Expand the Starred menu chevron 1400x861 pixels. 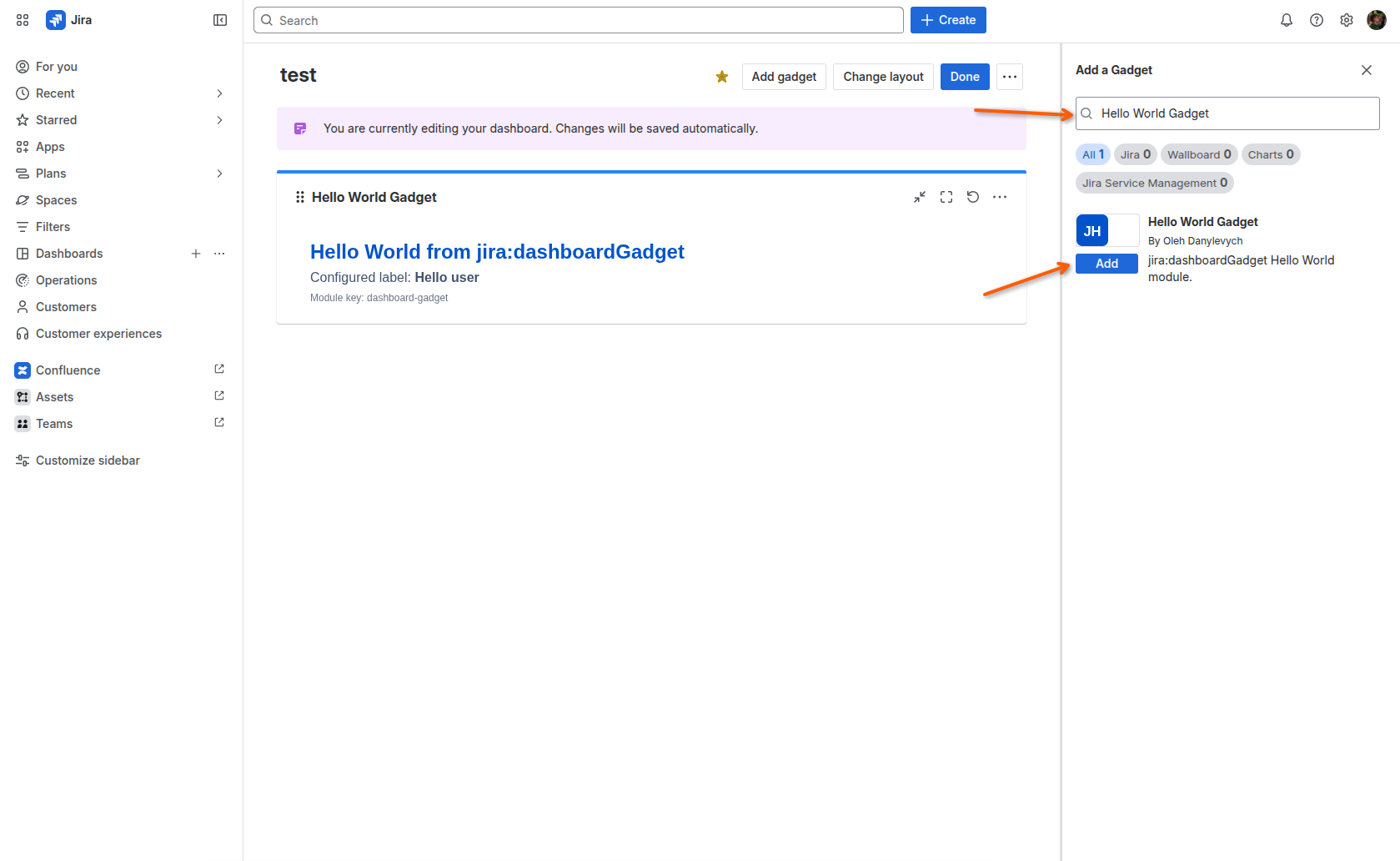pos(219,120)
